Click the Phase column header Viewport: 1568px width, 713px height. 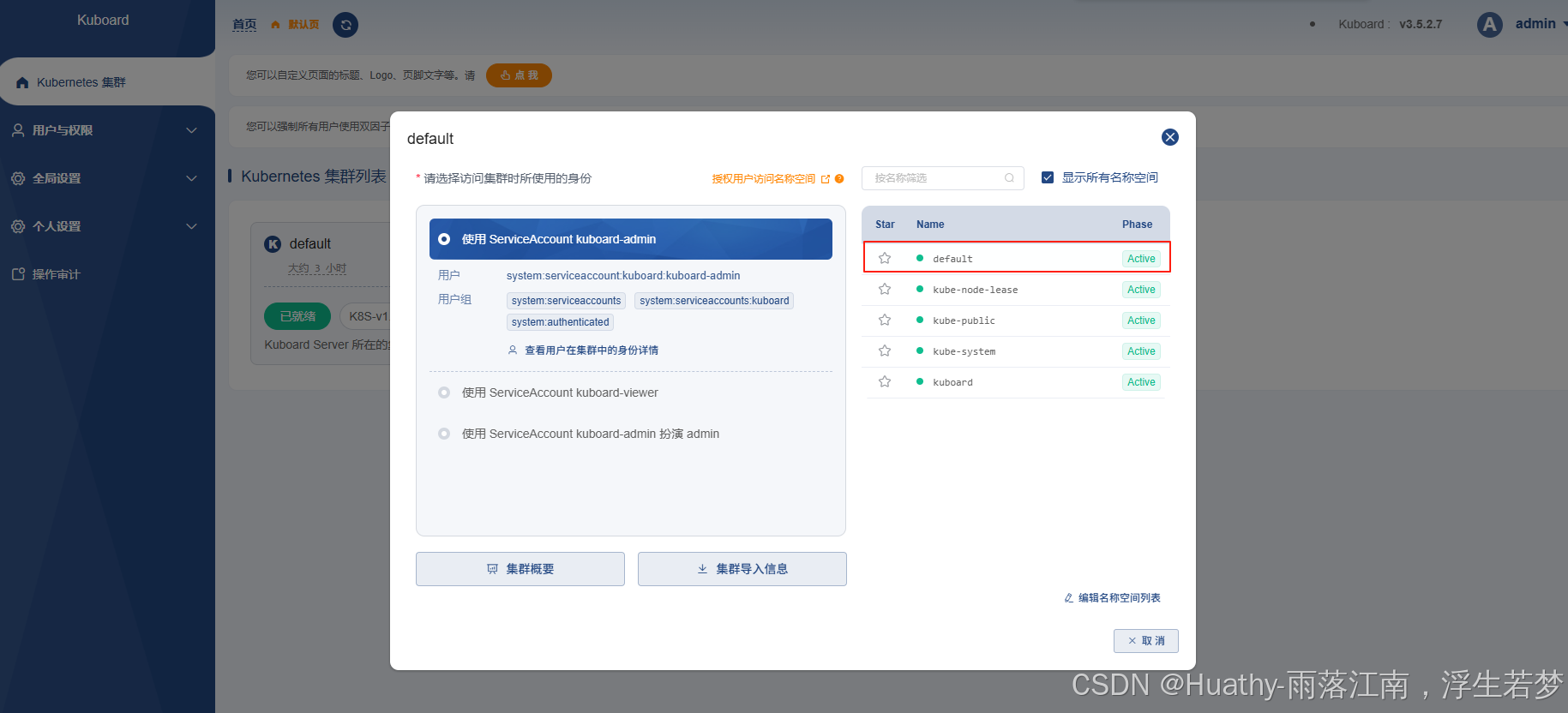tap(1137, 225)
